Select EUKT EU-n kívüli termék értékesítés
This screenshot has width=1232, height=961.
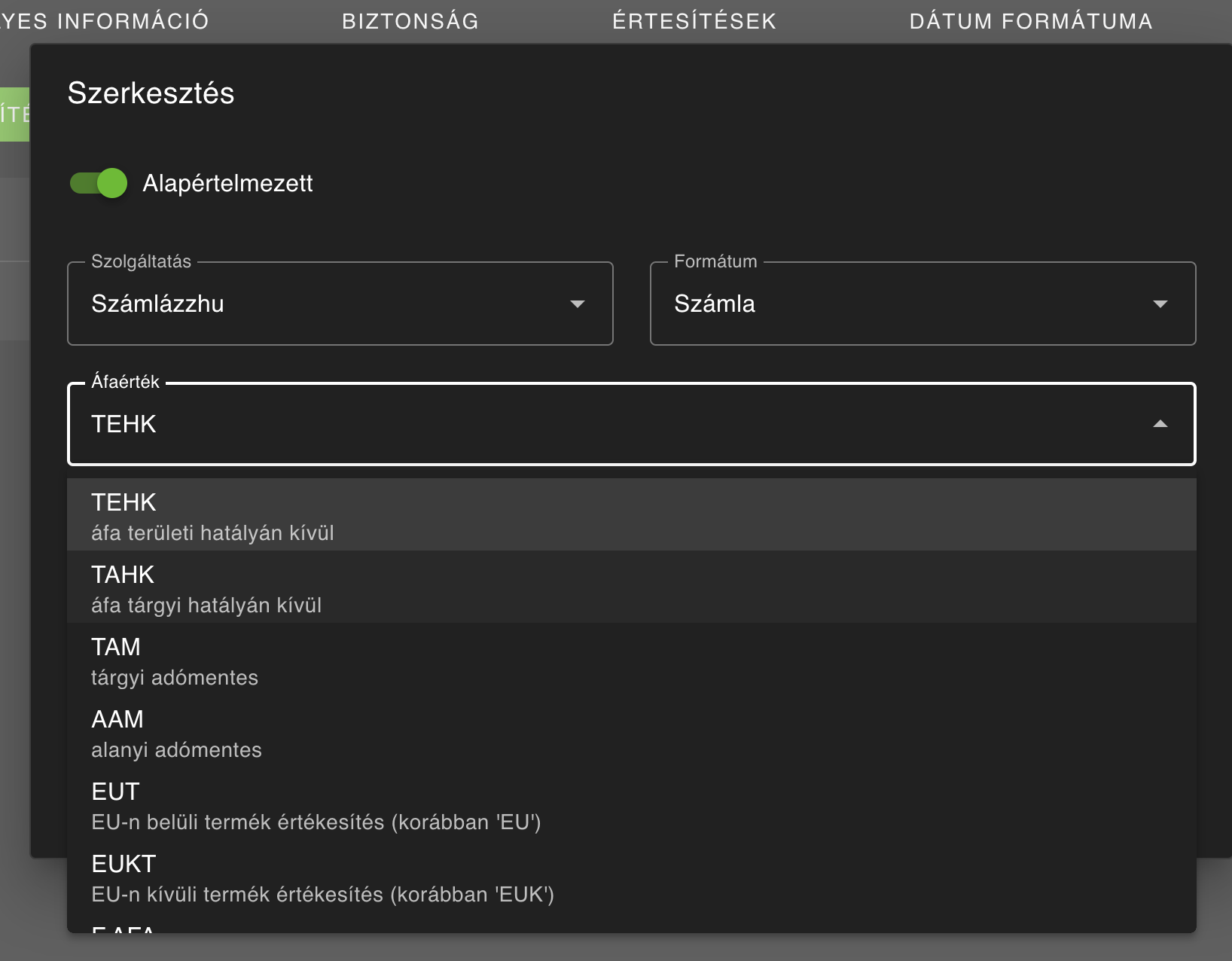[x=631, y=877]
